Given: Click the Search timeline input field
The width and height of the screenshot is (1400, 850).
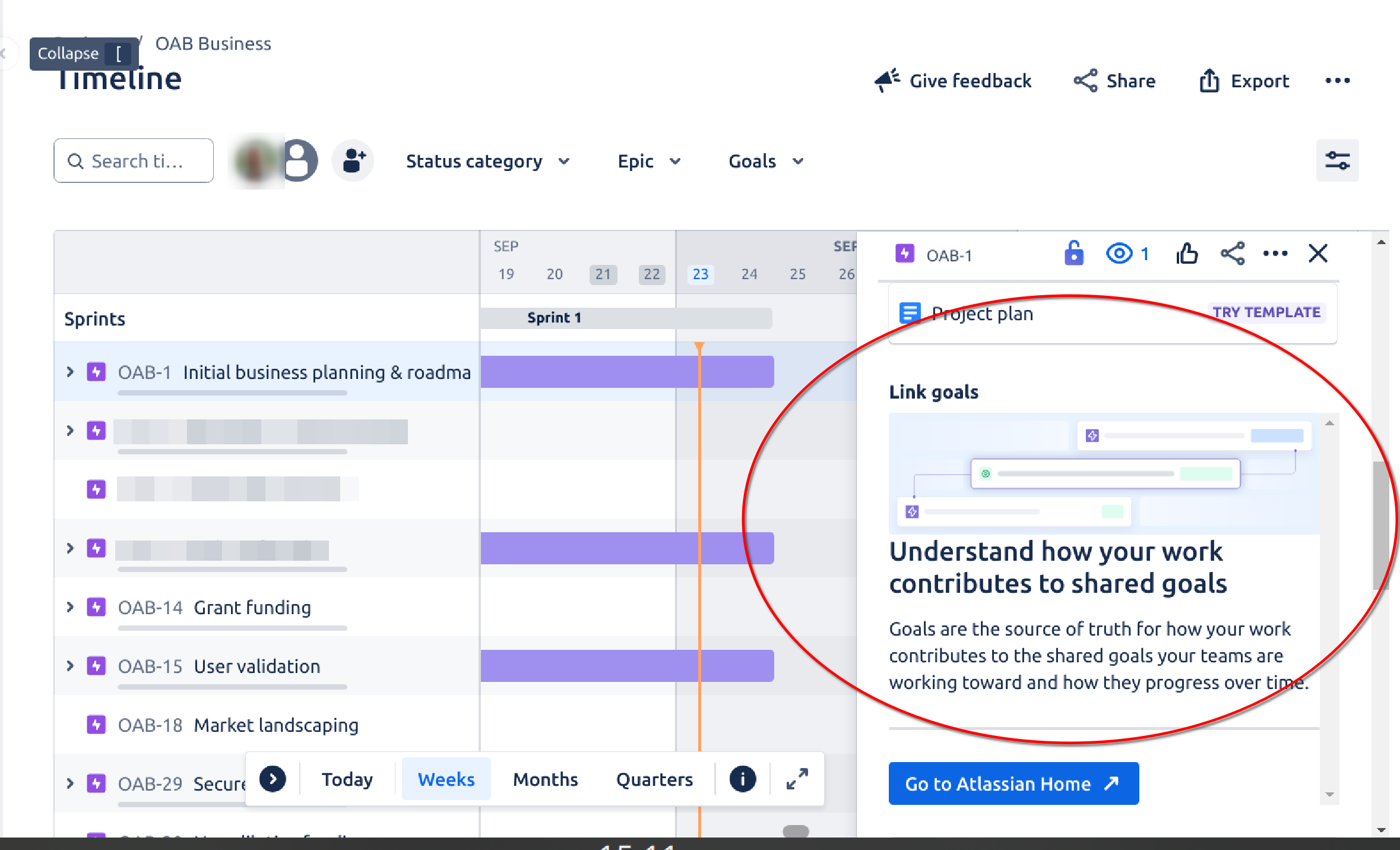Looking at the screenshot, I should (134, 160).
